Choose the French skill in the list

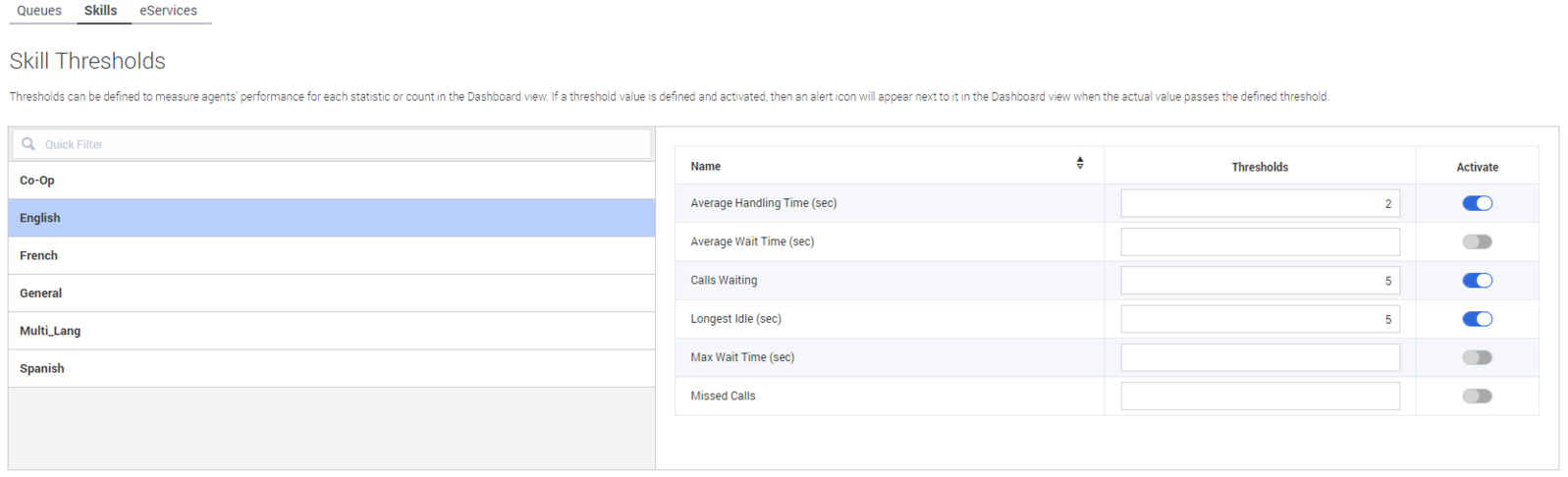[x=332, y=255]
